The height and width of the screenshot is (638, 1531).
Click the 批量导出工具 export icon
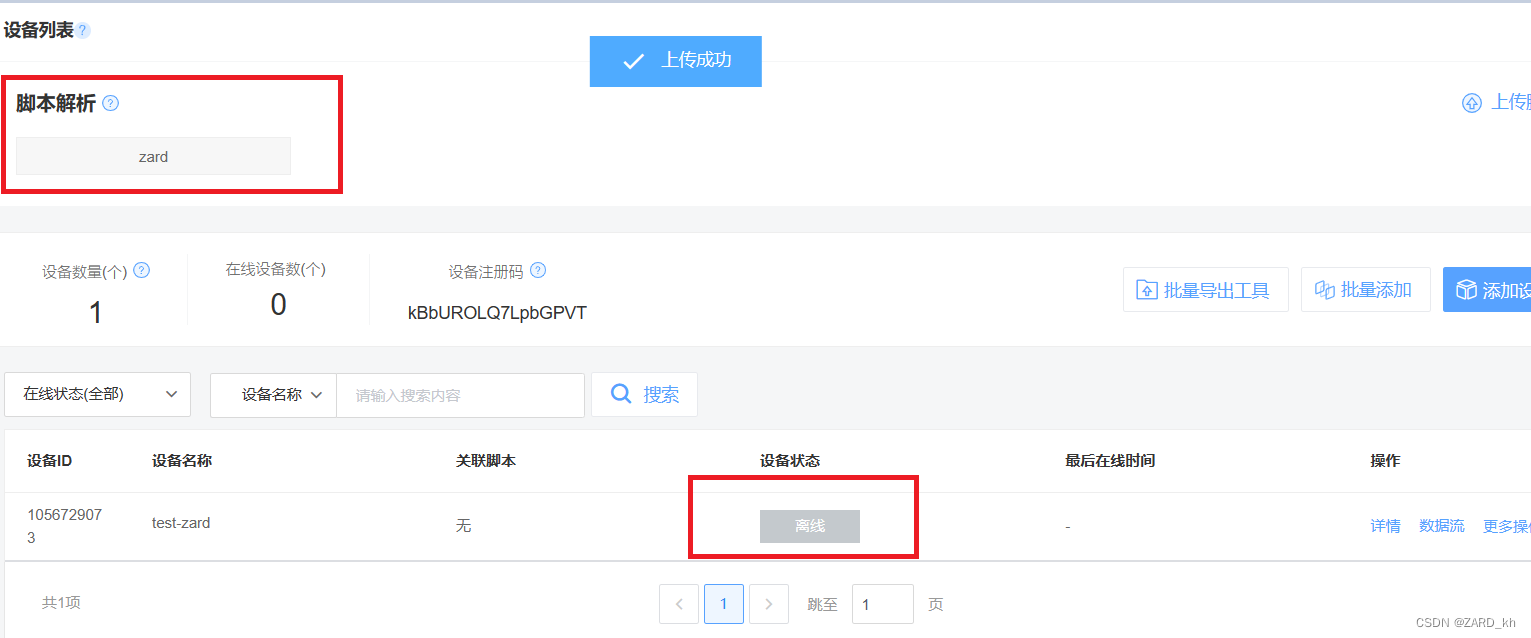1147,290
